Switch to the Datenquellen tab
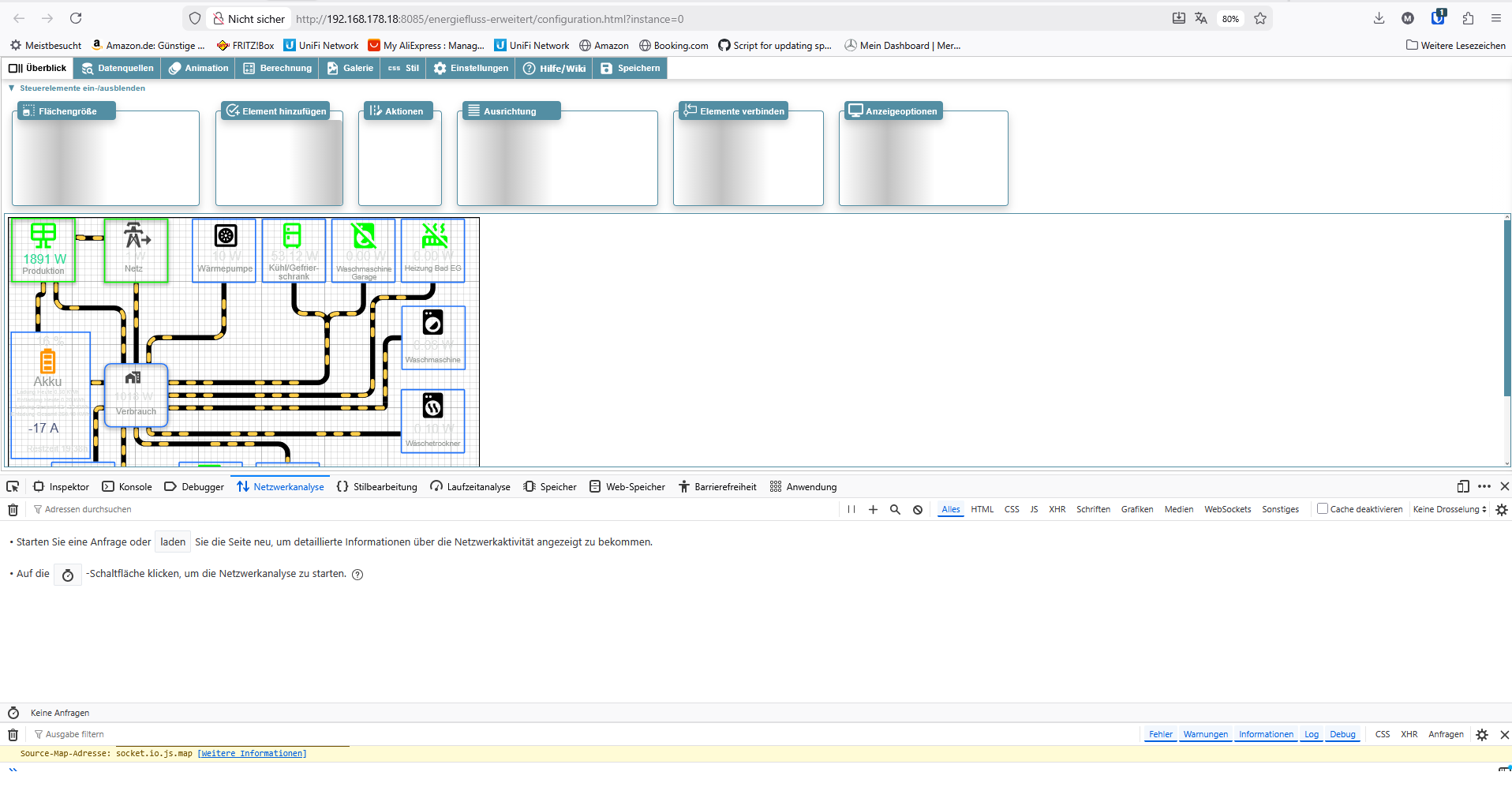Image resolution: width=1512 pixels, height=787 pixels. click(118, 69)
